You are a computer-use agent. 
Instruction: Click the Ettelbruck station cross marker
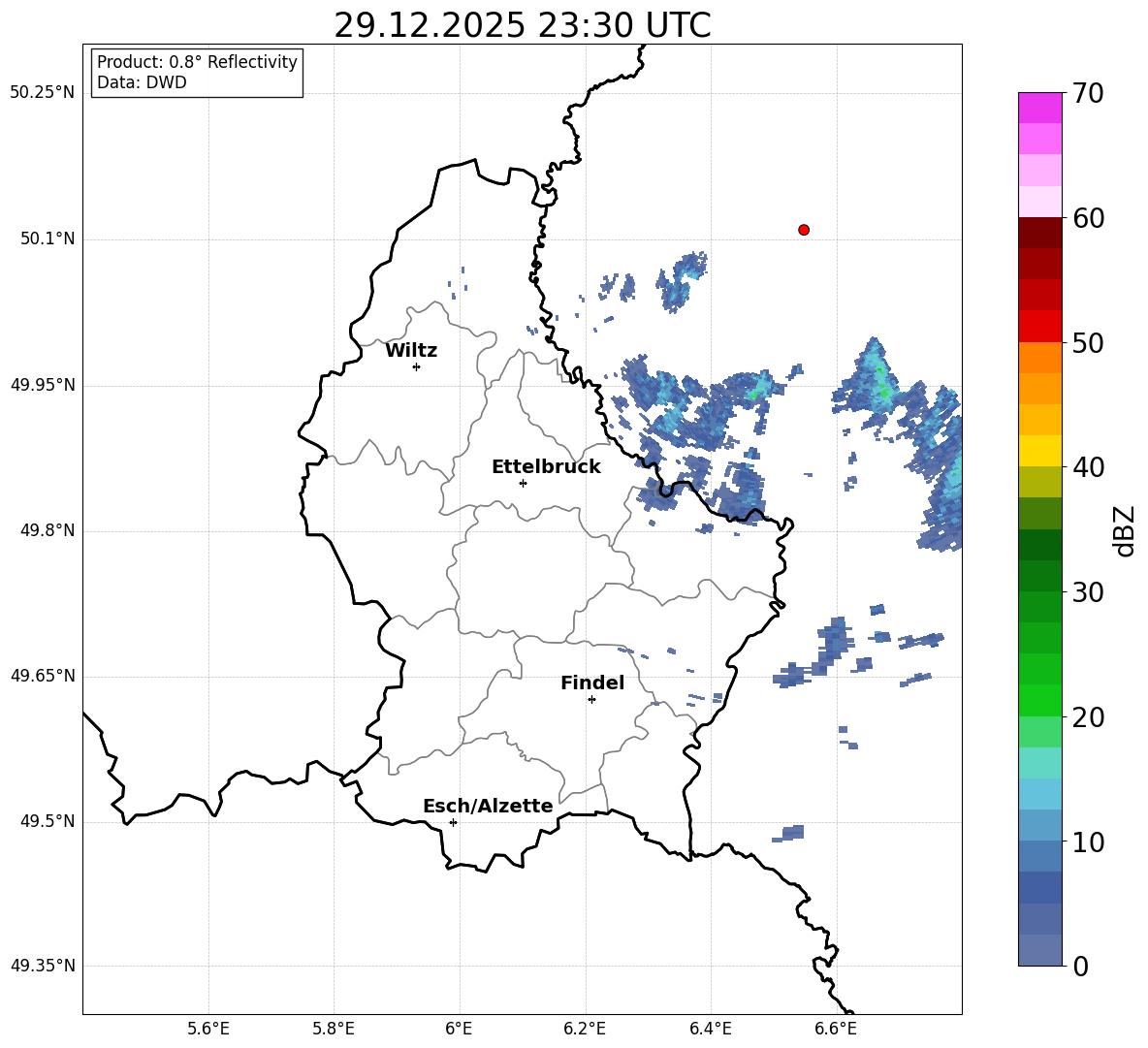point(523,483)
